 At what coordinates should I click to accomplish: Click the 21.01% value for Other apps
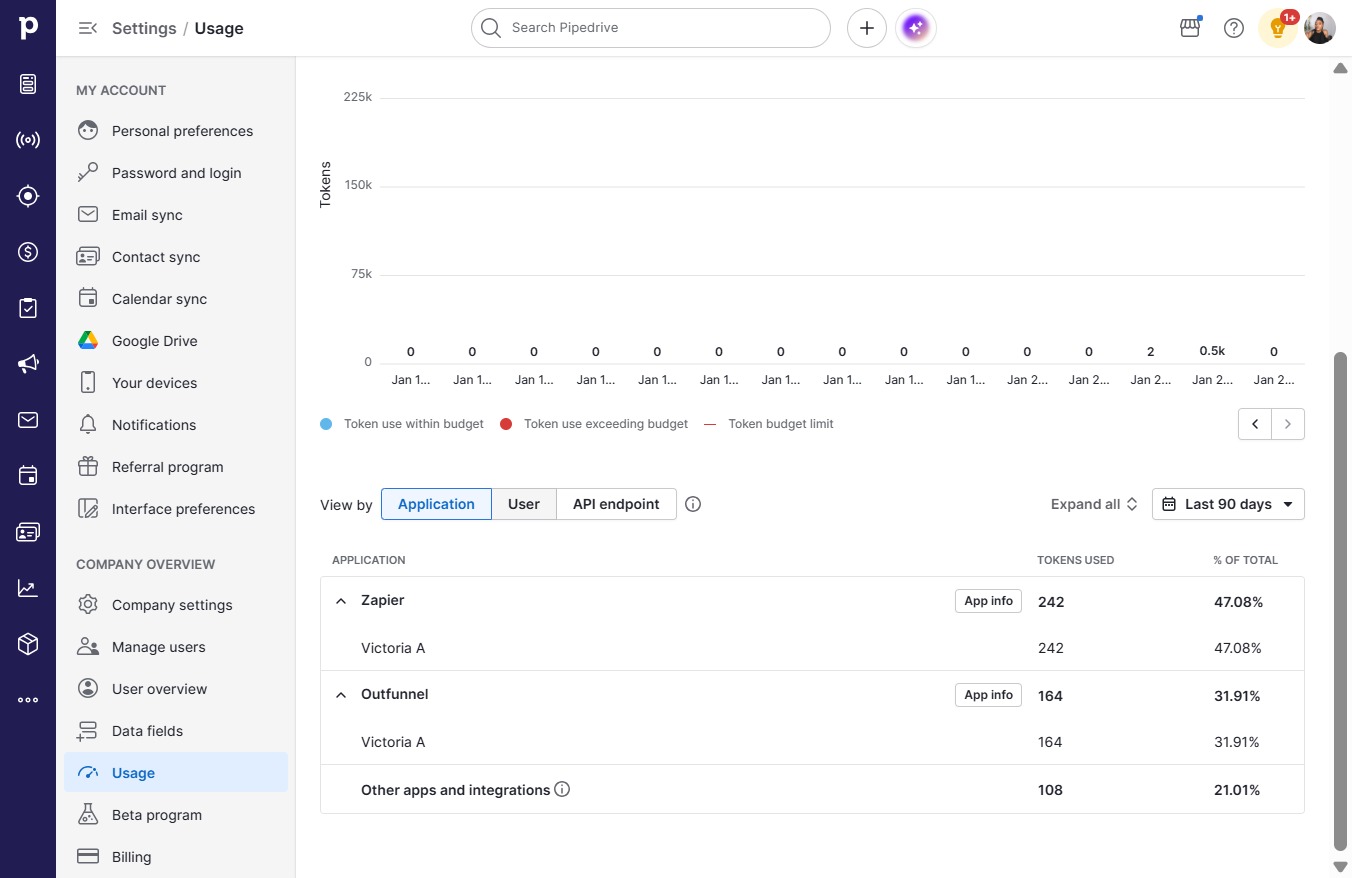tap(1237, 790)
